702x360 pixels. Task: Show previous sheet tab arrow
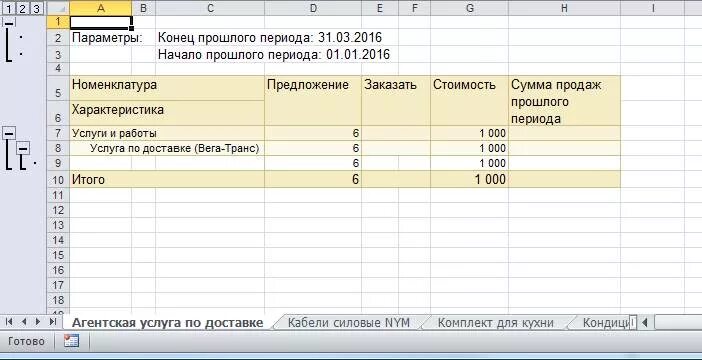[24, 322]
